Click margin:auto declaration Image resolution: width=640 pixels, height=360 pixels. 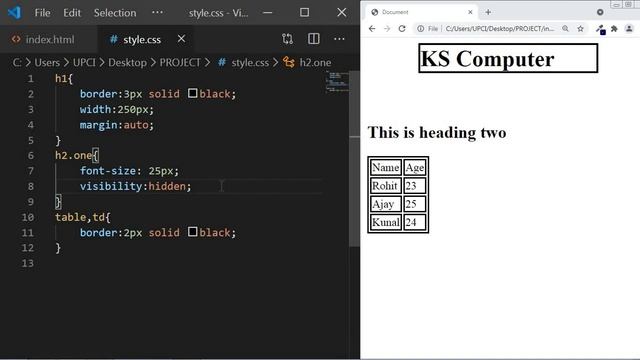(117, 124)
